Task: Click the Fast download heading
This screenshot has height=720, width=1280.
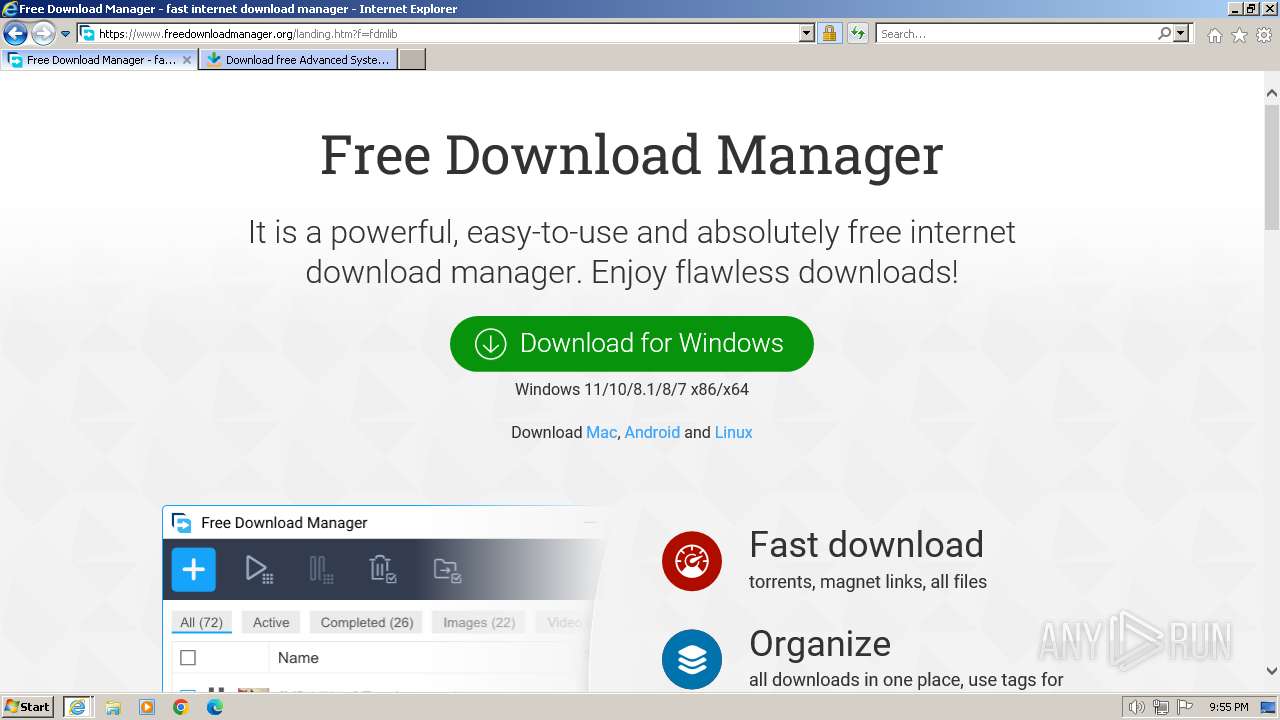Action: click(x=866, y=545)
